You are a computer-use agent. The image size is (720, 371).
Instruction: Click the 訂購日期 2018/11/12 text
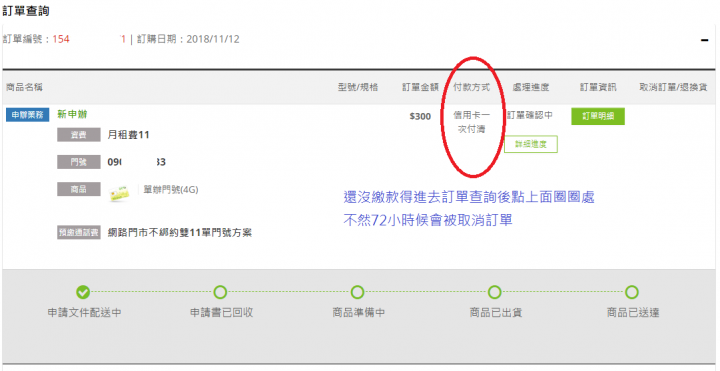tap(188, 39)
